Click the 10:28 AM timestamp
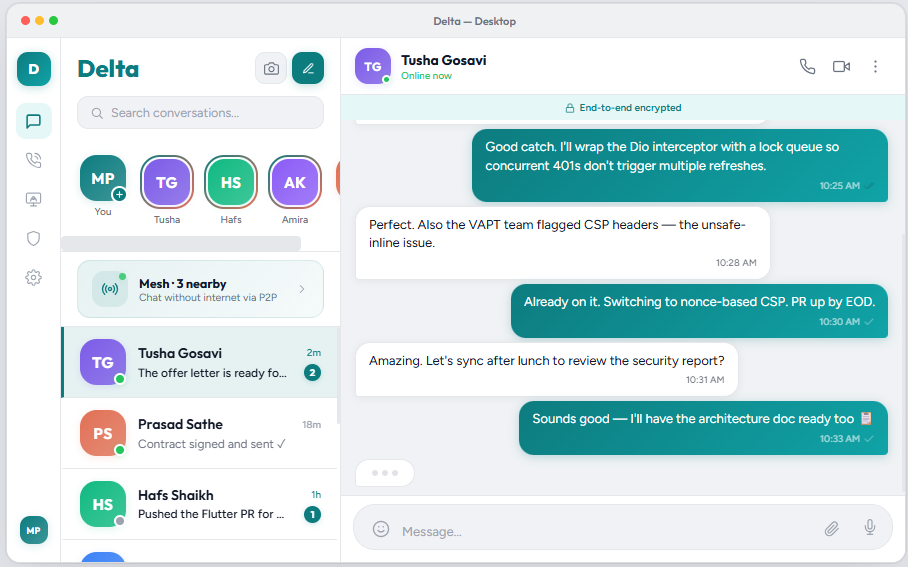The image size is (908, 567). [x=736, y=263]
